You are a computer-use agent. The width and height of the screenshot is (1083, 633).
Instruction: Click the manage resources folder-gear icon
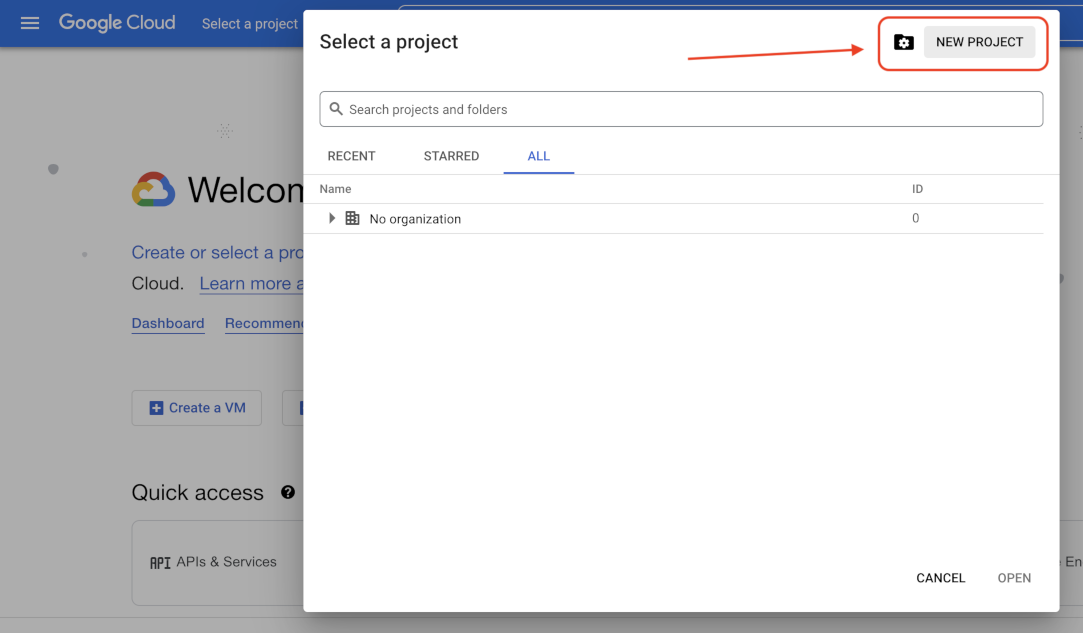coord(904,42)
